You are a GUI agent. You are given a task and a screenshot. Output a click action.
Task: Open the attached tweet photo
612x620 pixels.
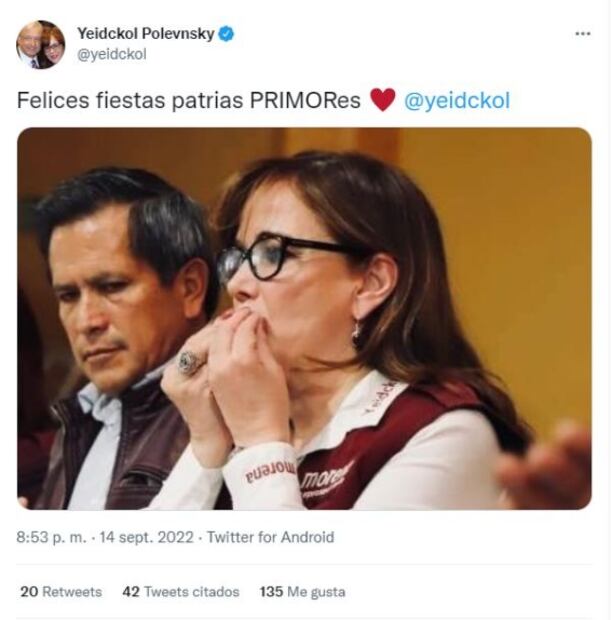(304, 318)
